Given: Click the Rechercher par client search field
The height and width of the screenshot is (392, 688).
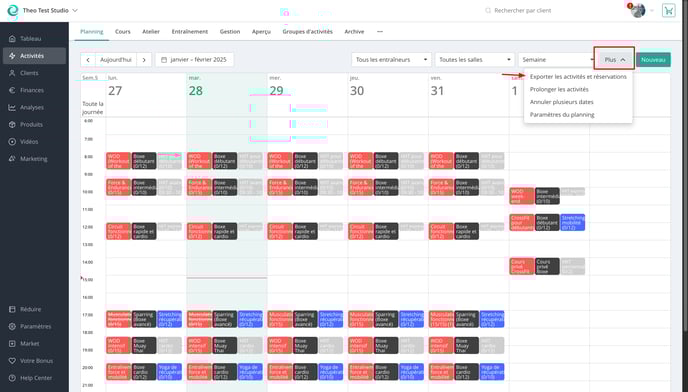Looking at the screenshot, I should pyautogui.click(x=522, y=10).
